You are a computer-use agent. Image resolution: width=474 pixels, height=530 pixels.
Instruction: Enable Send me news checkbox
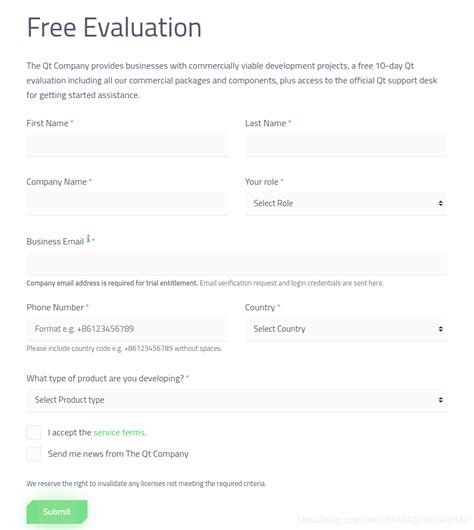coord(34,454)
